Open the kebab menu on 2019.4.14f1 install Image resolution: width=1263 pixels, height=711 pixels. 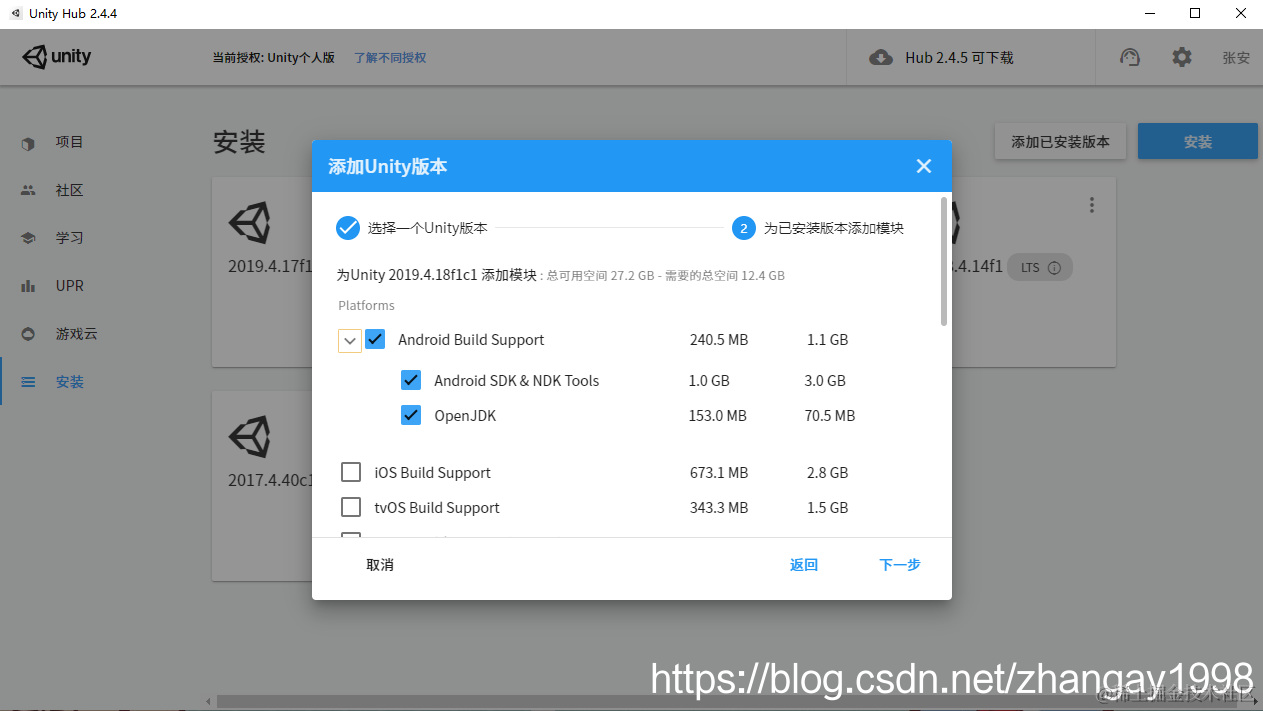pyautogui.click(x=1092, y=204)
